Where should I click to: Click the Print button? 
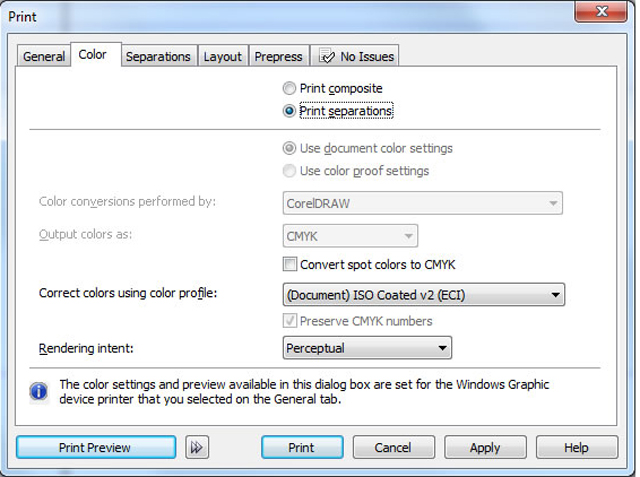(302, 447)
